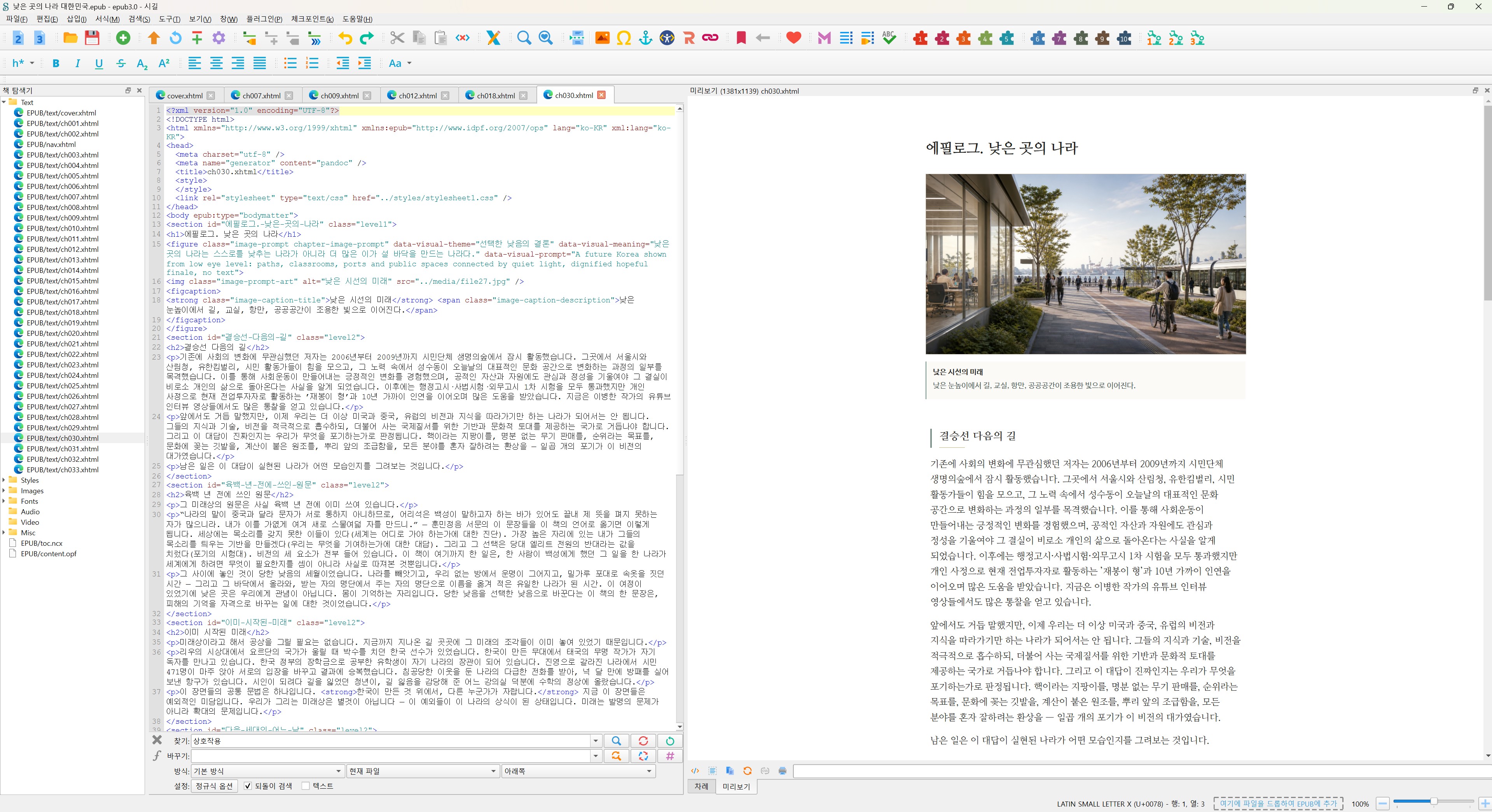Click the accessibility figure icon
The image size is (1492, 812).
pos(667,38)
